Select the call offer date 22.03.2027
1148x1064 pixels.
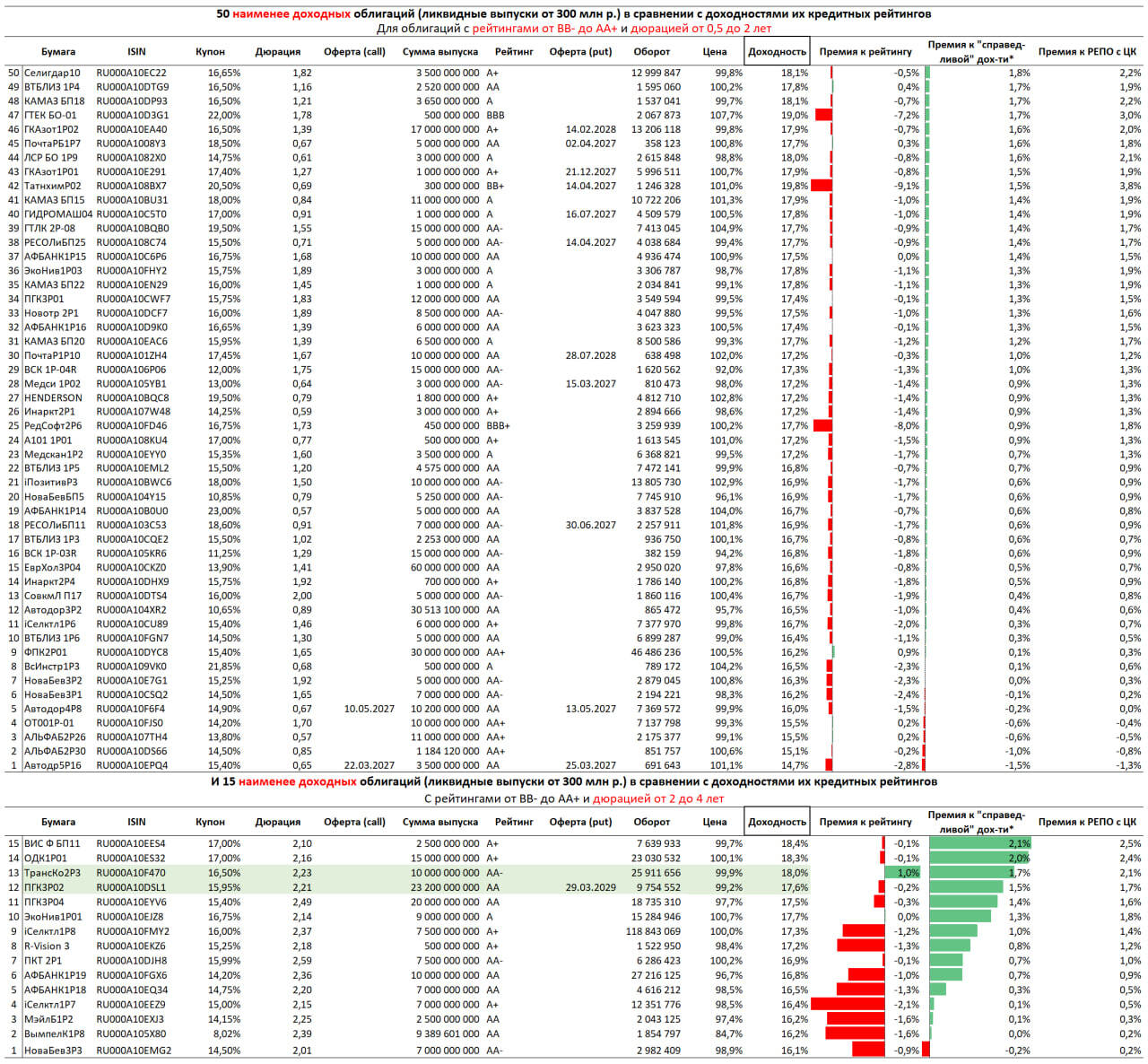pos(370,765)
